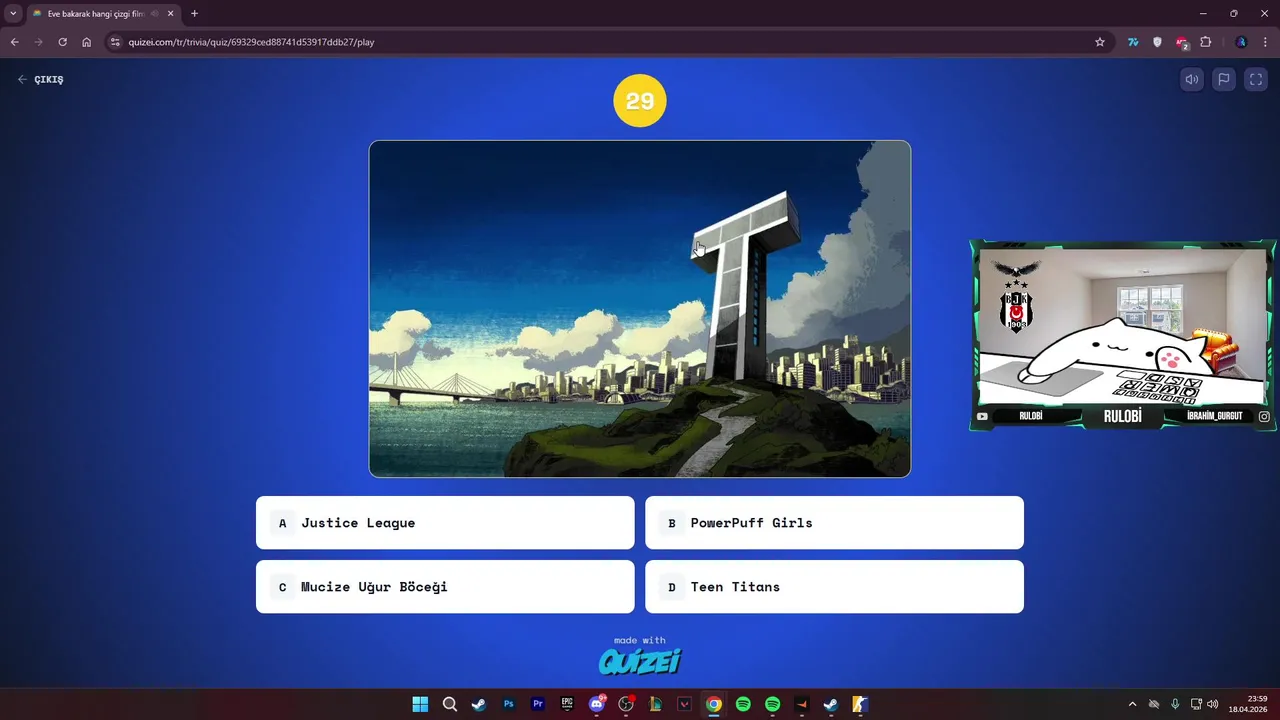Viewport: 1280px width, 720px height.
Task: Go to the Chrome home page button
Action: click(86, 42)
